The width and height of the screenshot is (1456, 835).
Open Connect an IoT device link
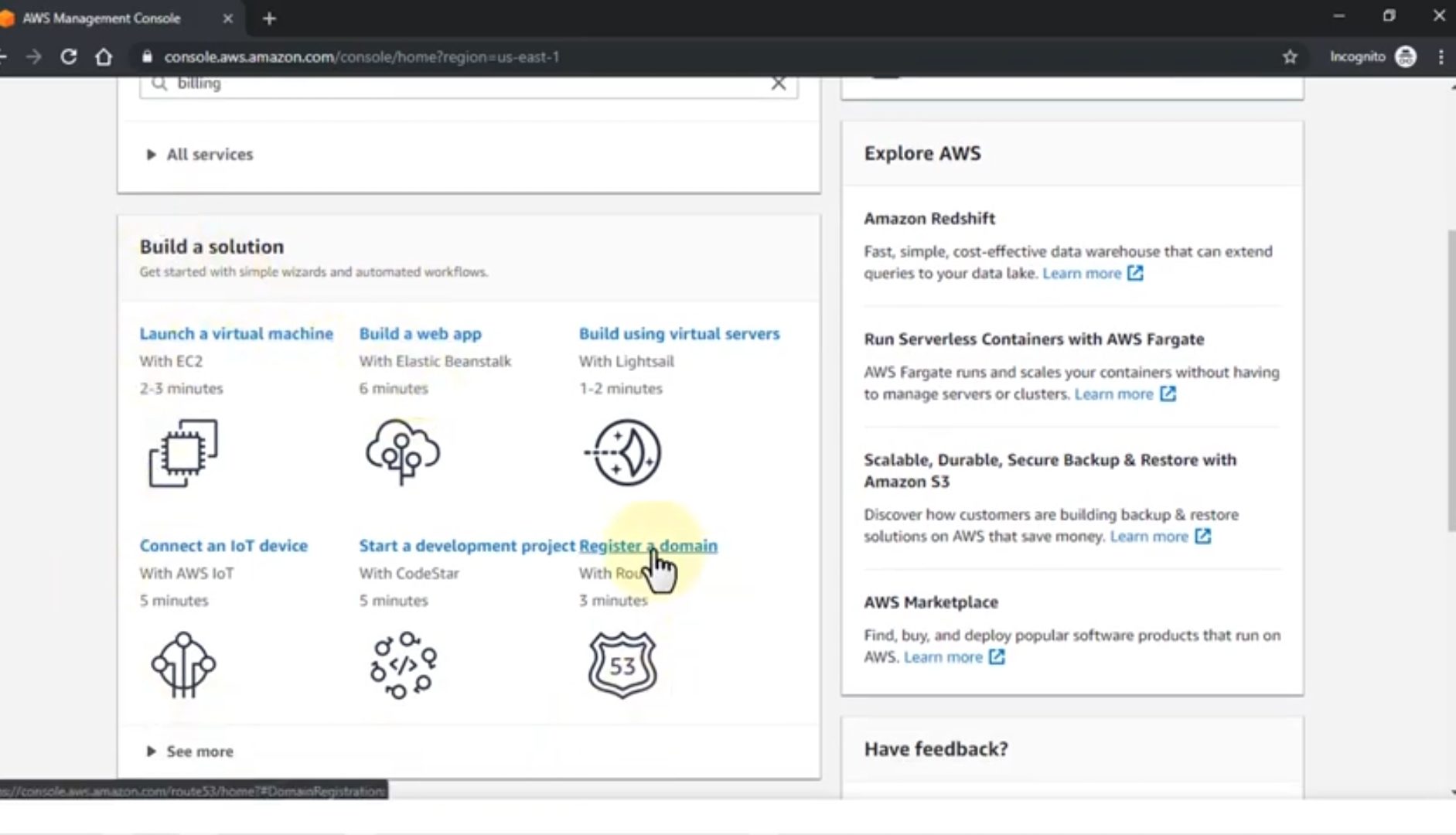[223, 545]
